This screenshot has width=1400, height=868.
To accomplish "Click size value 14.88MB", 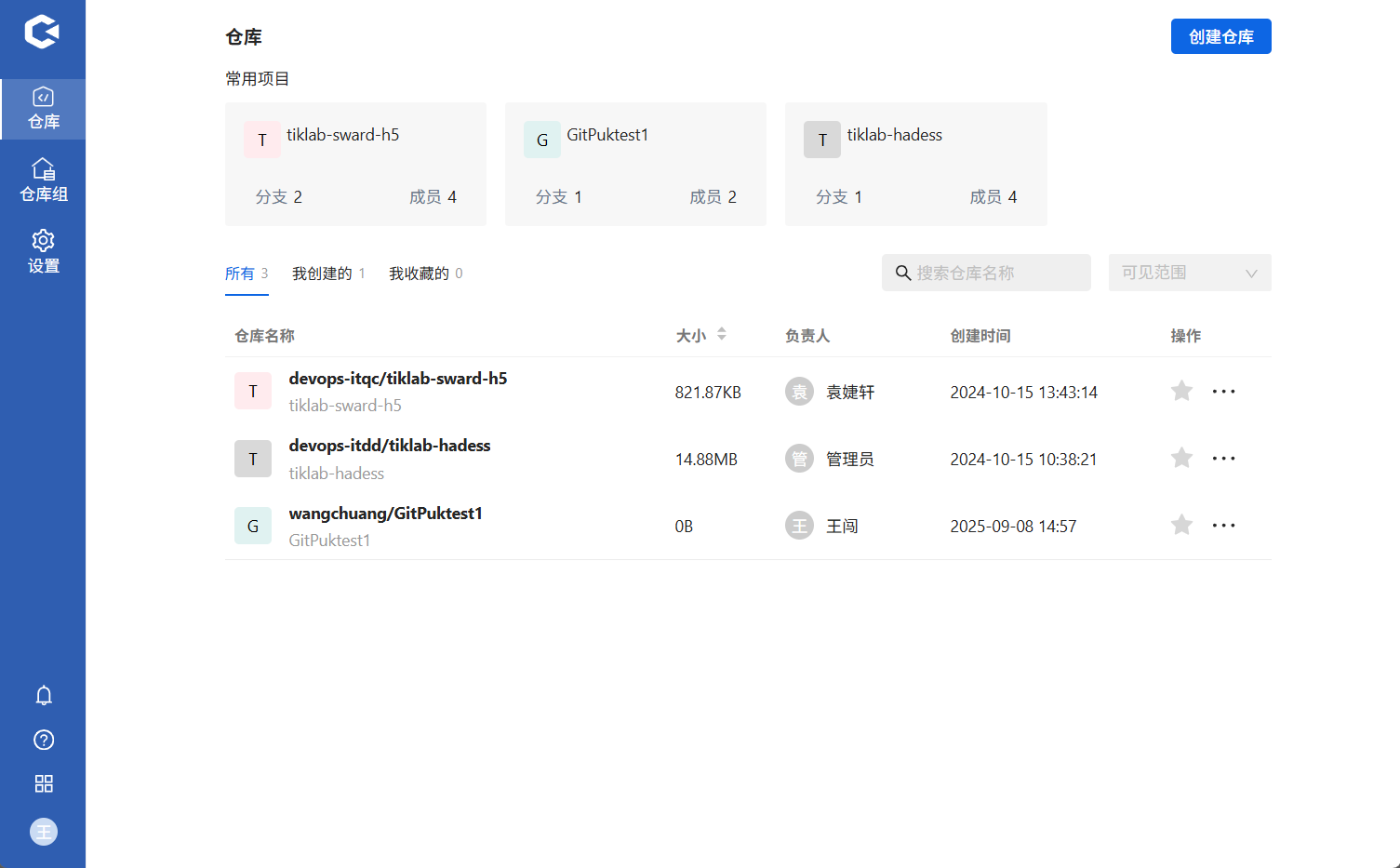I will click(x=706, y=460).
